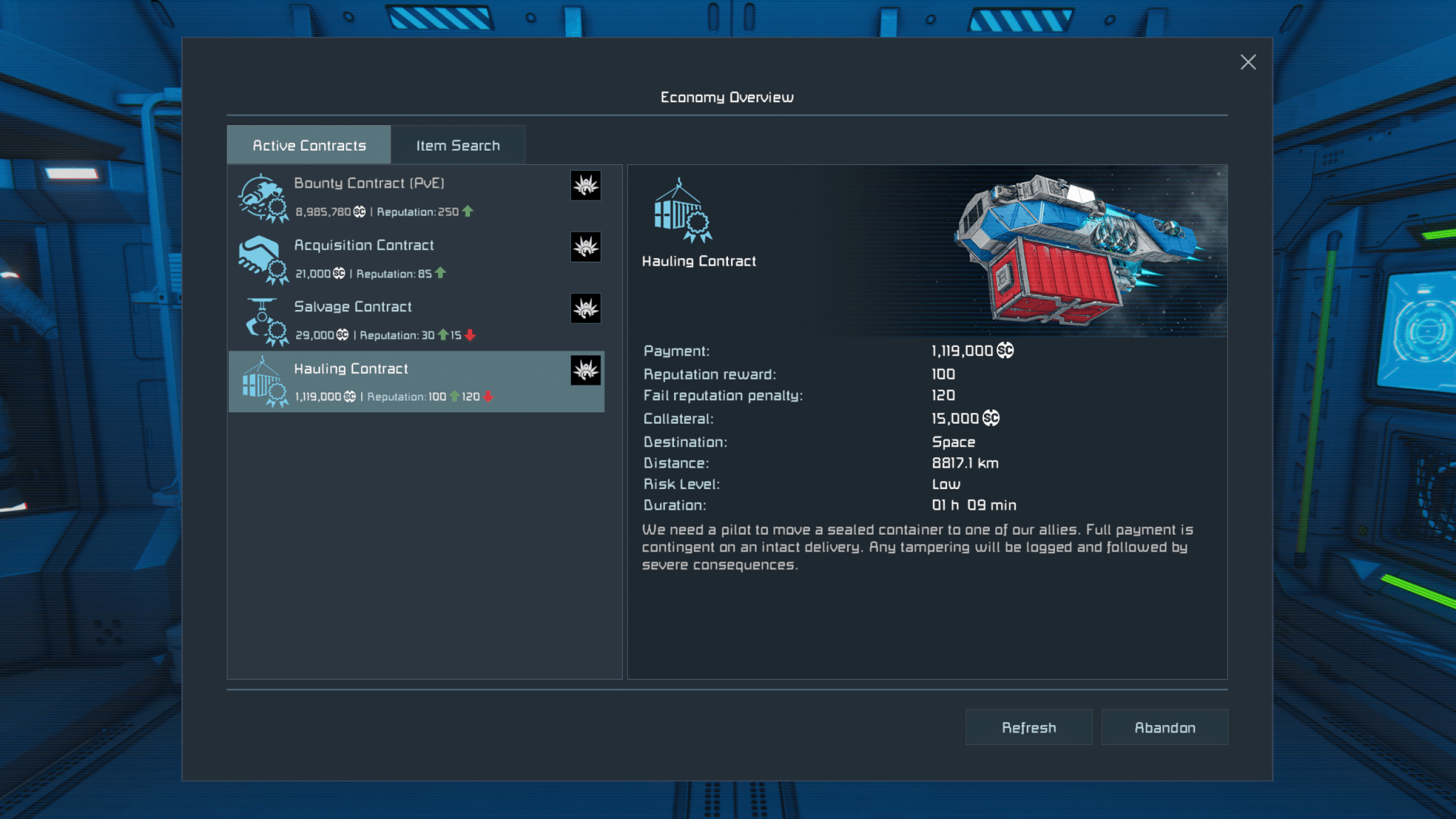This screenshot has height=819, width=1456.
Task: Abandon the selected Hauling Contract
Action: (1165, 727)
